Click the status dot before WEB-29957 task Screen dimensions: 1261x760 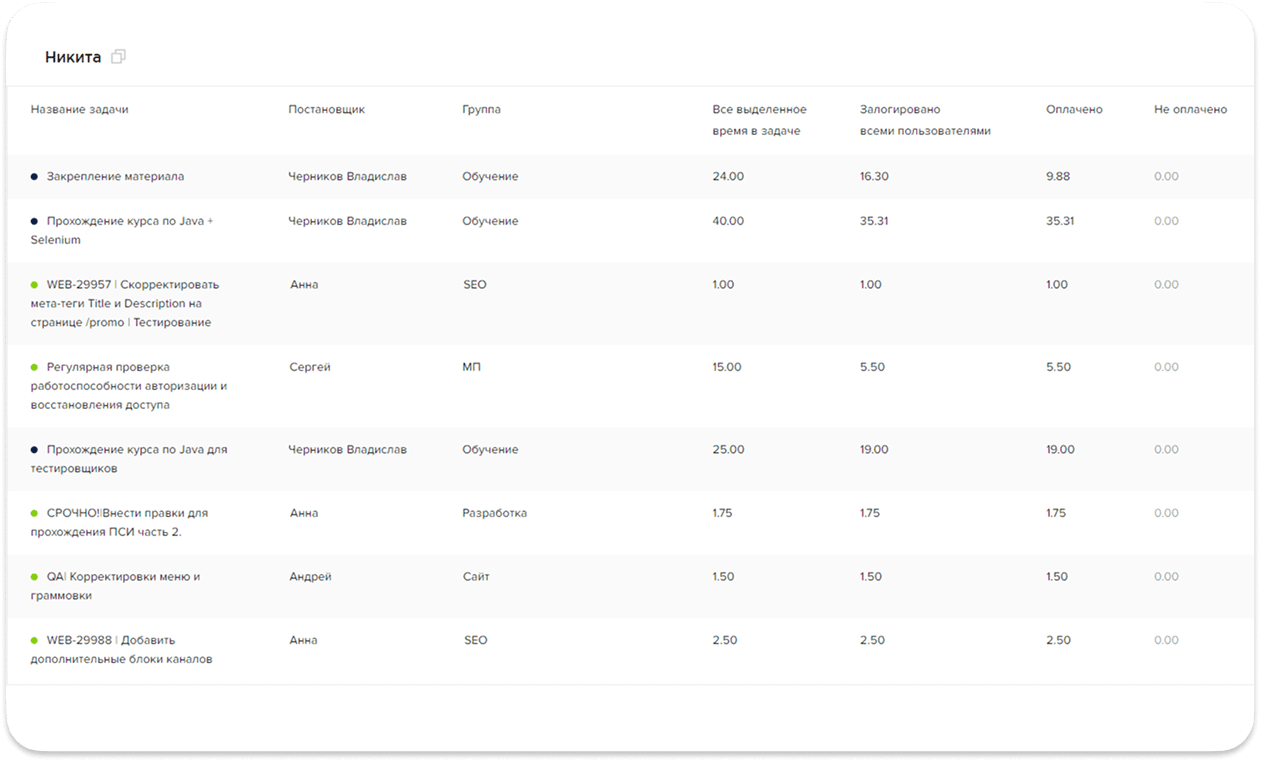(34, 285)
